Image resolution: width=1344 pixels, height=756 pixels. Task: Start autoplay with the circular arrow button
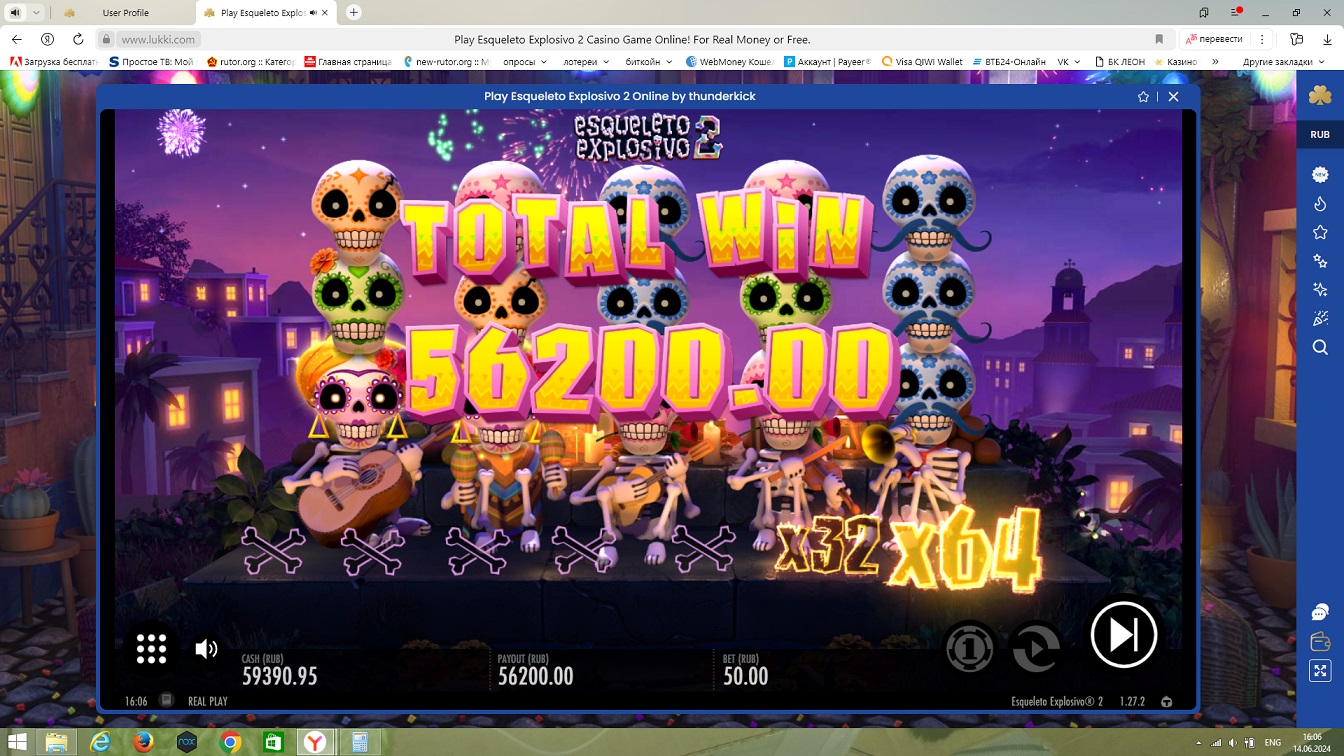[x=1036, y=648]
